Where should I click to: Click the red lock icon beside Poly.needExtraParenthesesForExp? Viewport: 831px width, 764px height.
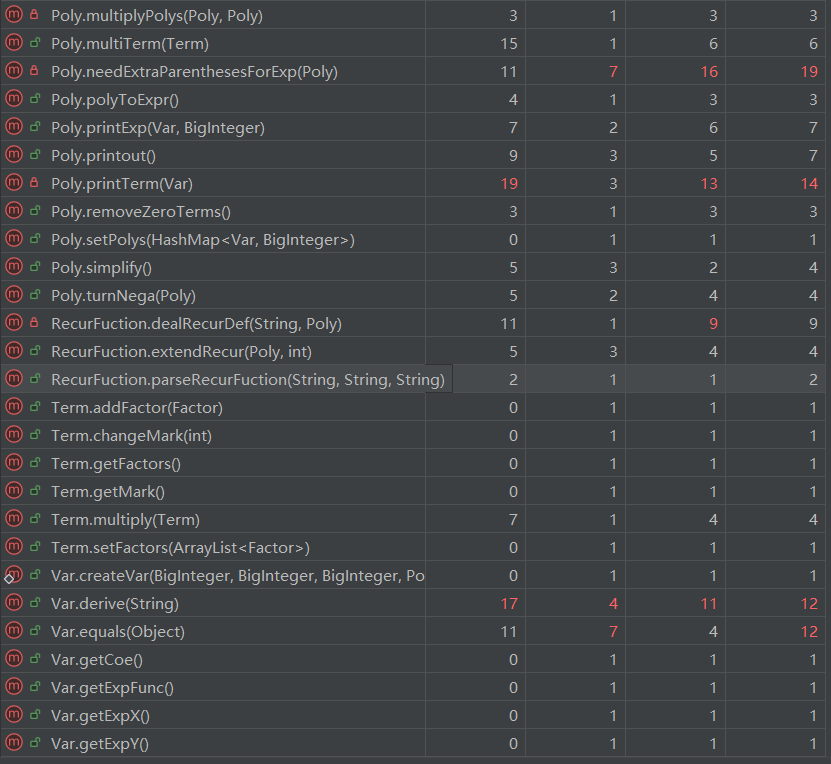(34, 70)
